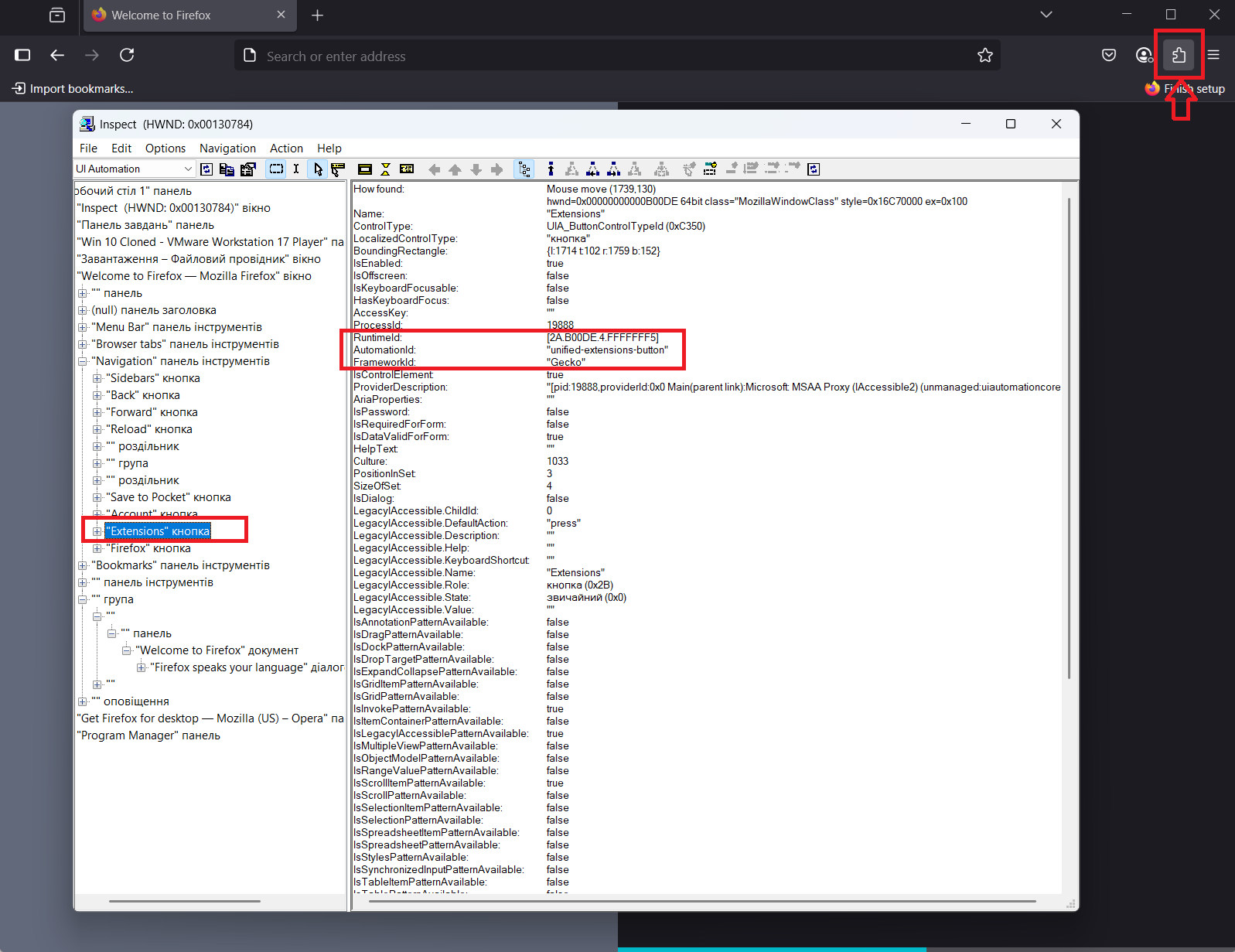
Task: Click the grey up arrow toolbar icon
Action: [x=455, y=169]
